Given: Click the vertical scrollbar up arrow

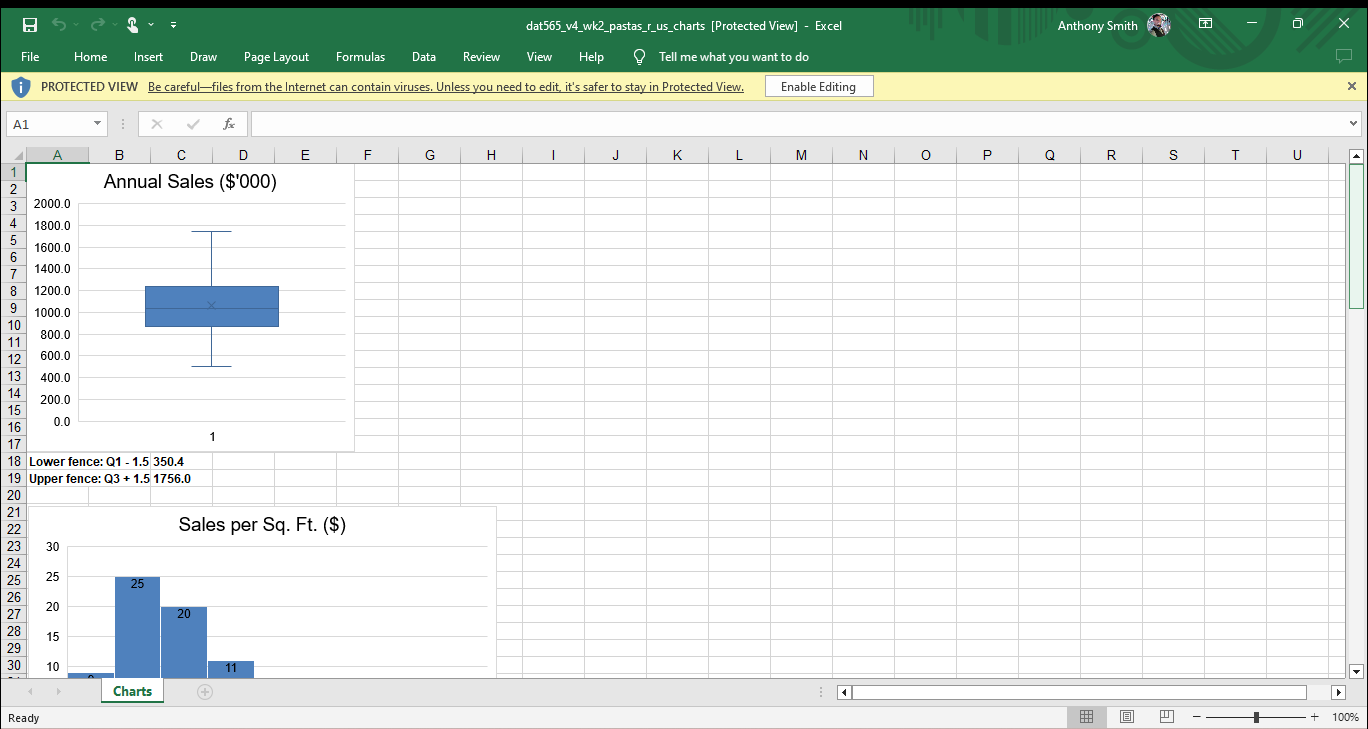Looking at the screenshot, I should click(x=1356, y=155).
